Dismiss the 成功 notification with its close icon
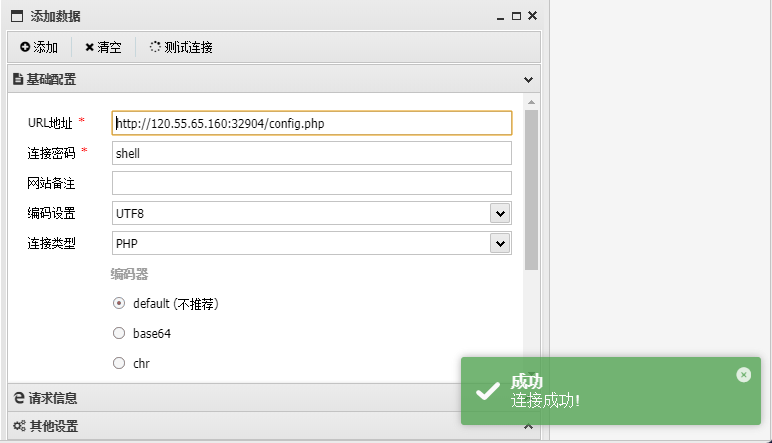Viewport: 772px width, 443px height. point(743,374)
